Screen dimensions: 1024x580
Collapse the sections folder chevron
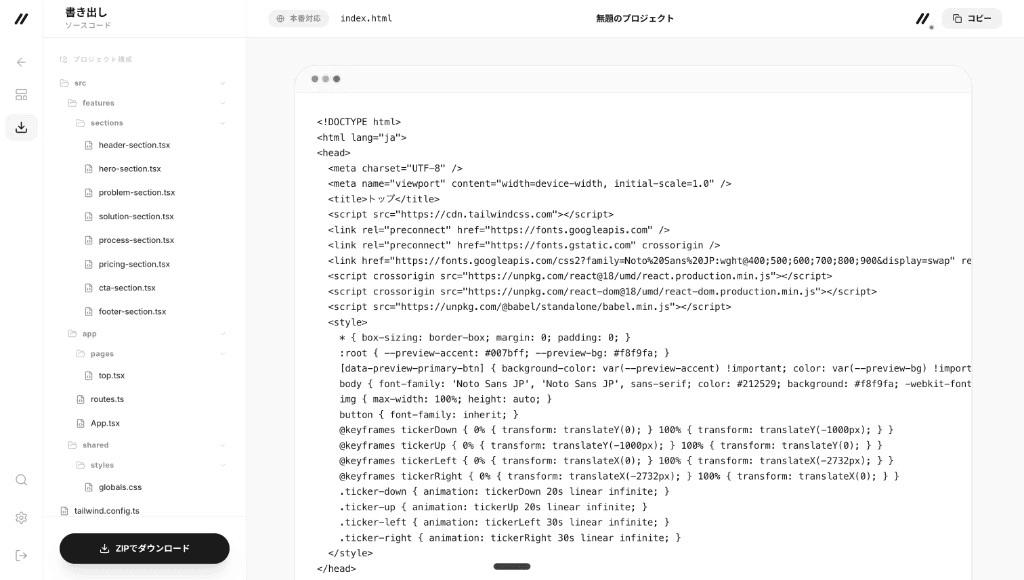[x=223, y=123]
